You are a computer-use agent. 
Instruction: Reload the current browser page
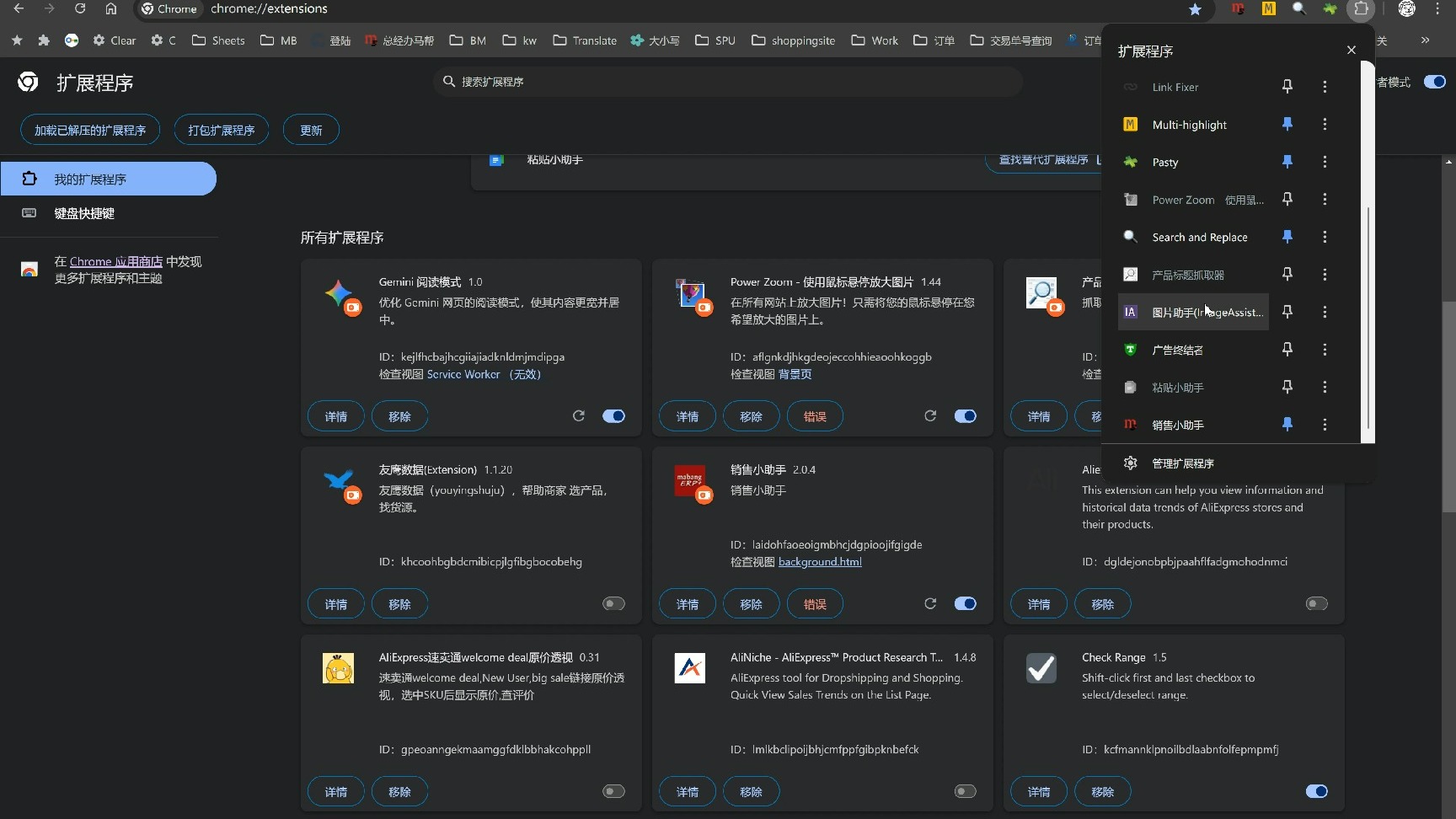[80, 8]
